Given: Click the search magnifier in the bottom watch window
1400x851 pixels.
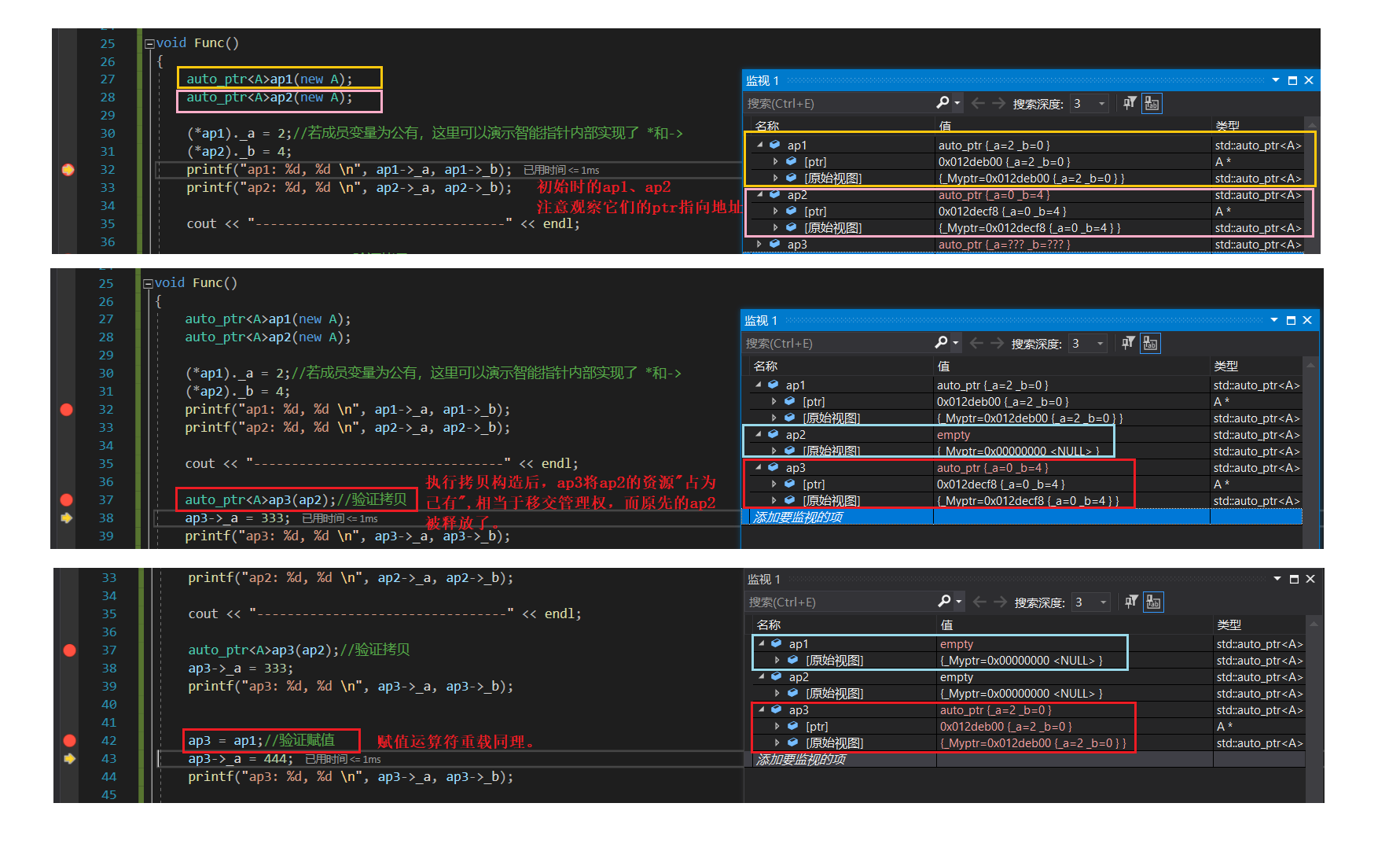Looking at the screenshot, I should point(944,602).
